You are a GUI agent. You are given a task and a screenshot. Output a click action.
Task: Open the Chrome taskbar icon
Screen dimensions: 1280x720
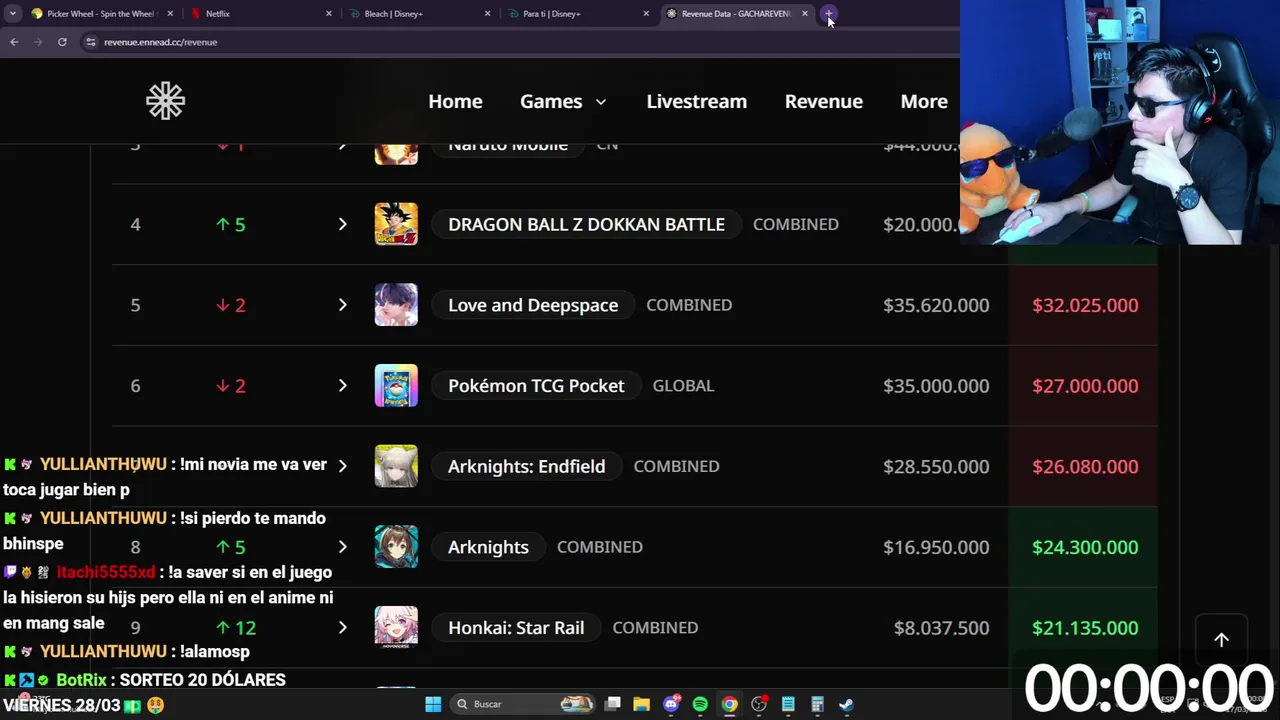click(x=729, y=704)
